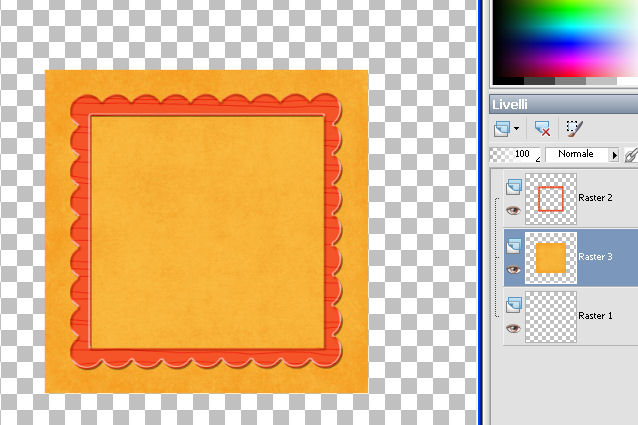Click the Raster 3 layer type icon

tap(514, 246)
